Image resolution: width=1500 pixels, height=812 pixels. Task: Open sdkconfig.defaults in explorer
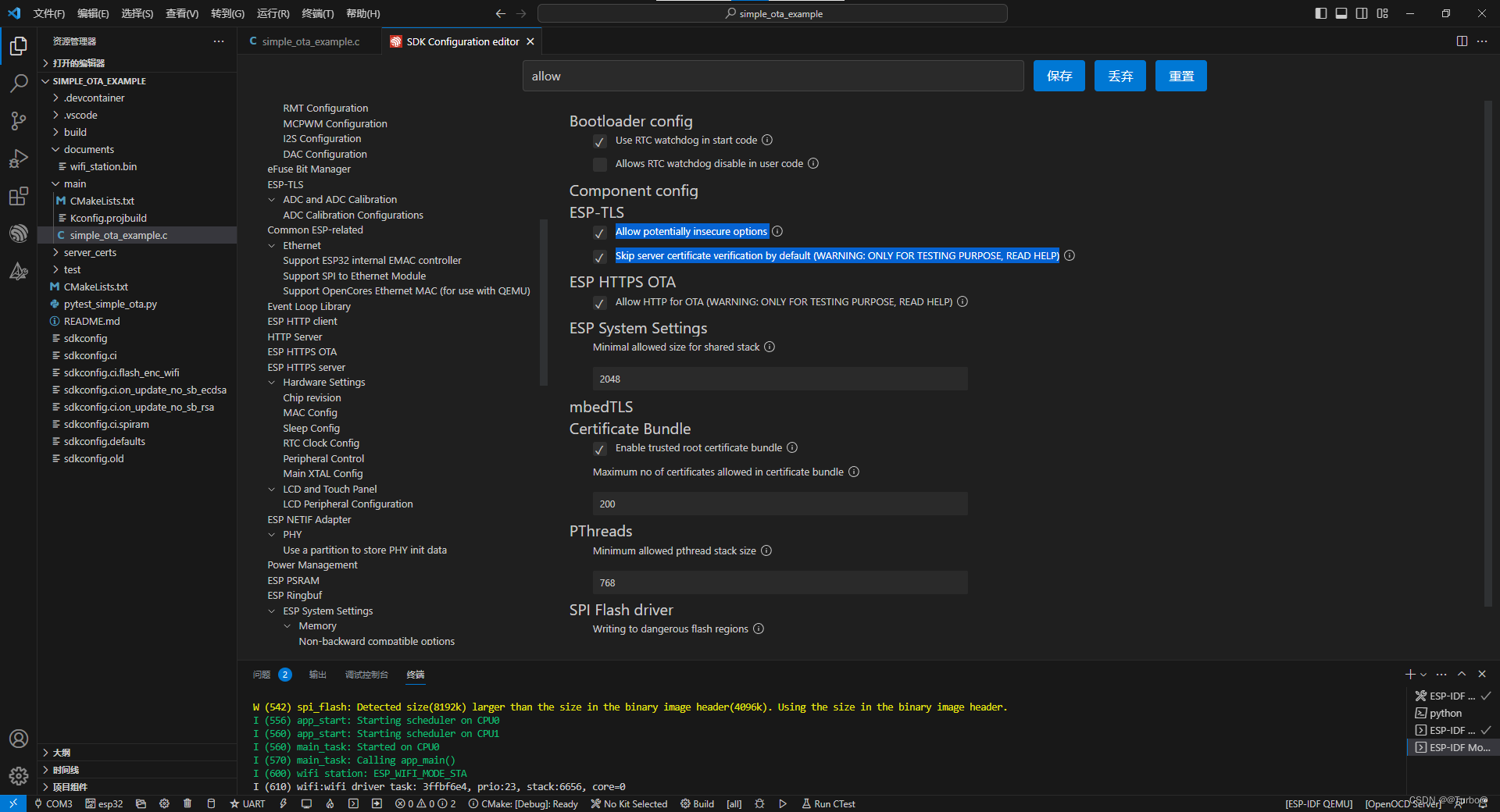(x=137, y=441)
